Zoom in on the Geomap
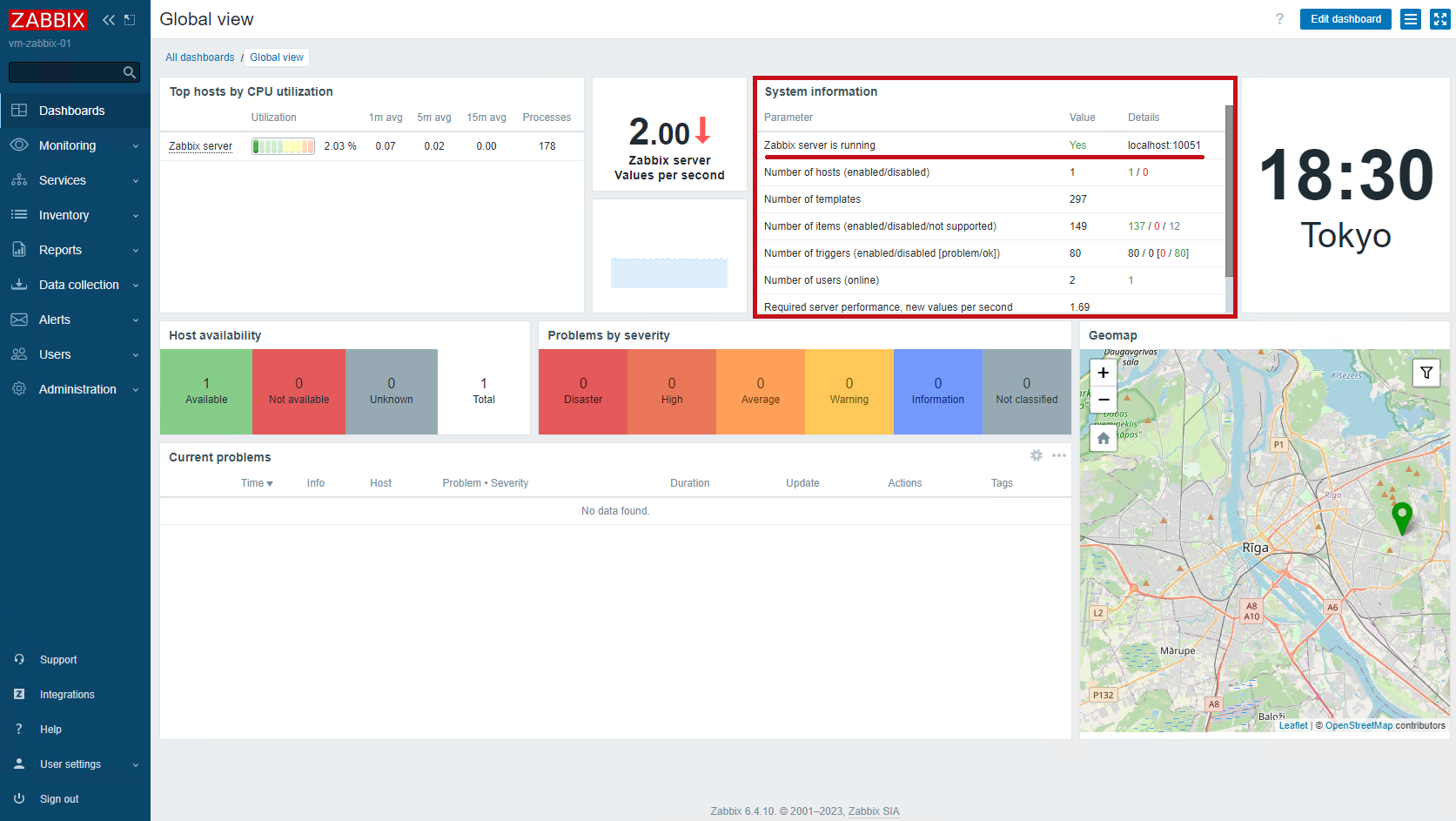 pyautogui.click(x=1104, y=373)
